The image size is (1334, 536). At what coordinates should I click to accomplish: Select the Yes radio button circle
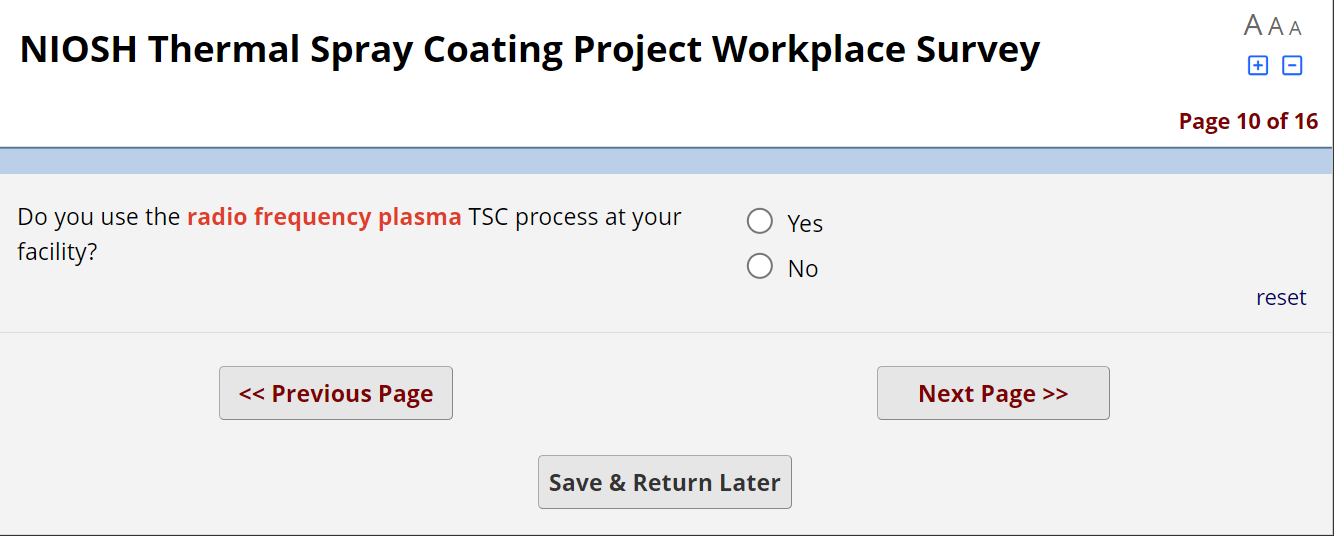click(760, 221)
